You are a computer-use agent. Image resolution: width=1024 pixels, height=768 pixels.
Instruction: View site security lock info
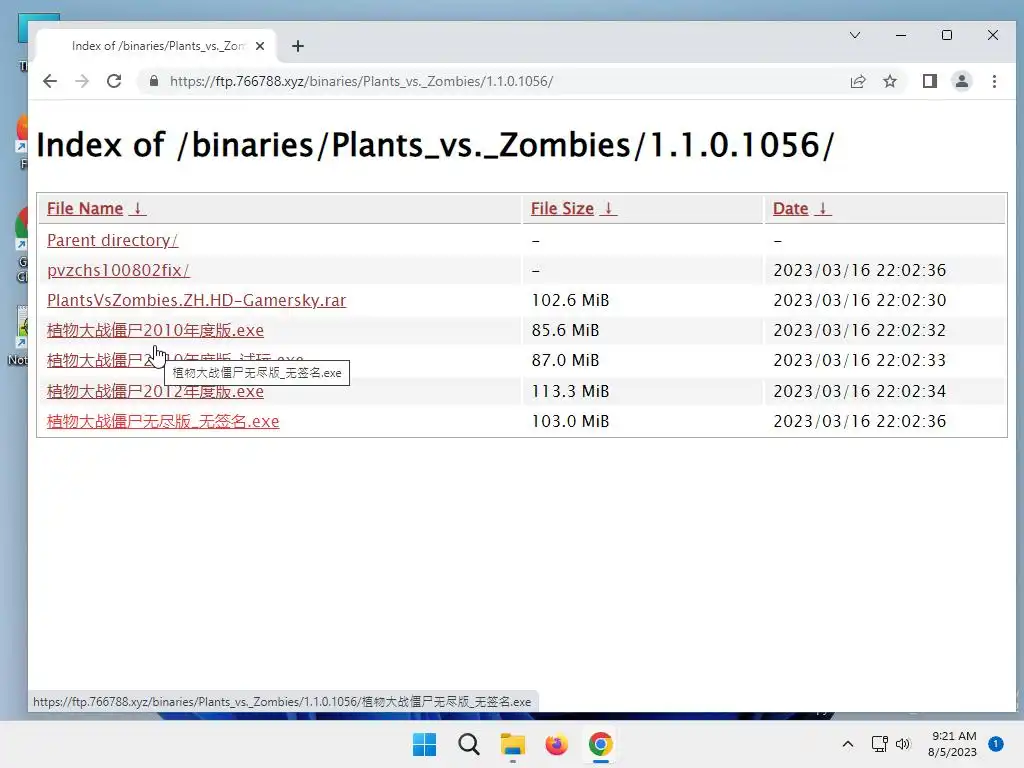tap(153, 81)
